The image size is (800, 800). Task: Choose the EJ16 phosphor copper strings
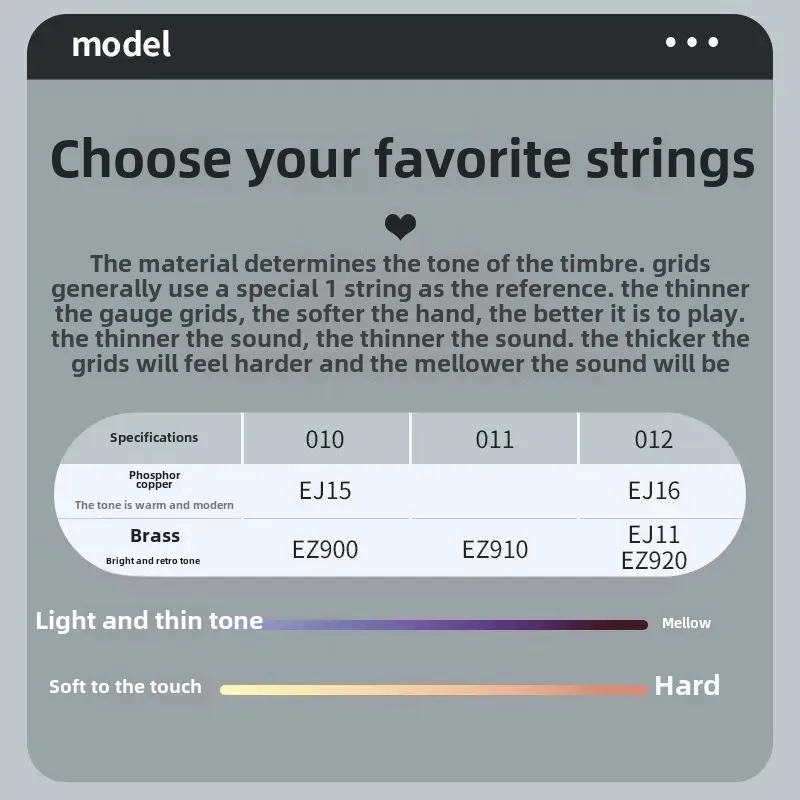tap(654, 491)
